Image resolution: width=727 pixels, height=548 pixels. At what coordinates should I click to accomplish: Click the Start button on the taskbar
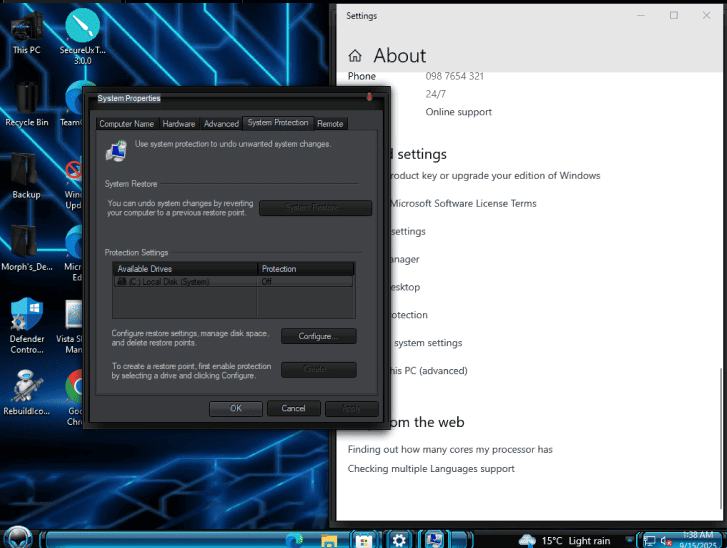click(20, 538)
